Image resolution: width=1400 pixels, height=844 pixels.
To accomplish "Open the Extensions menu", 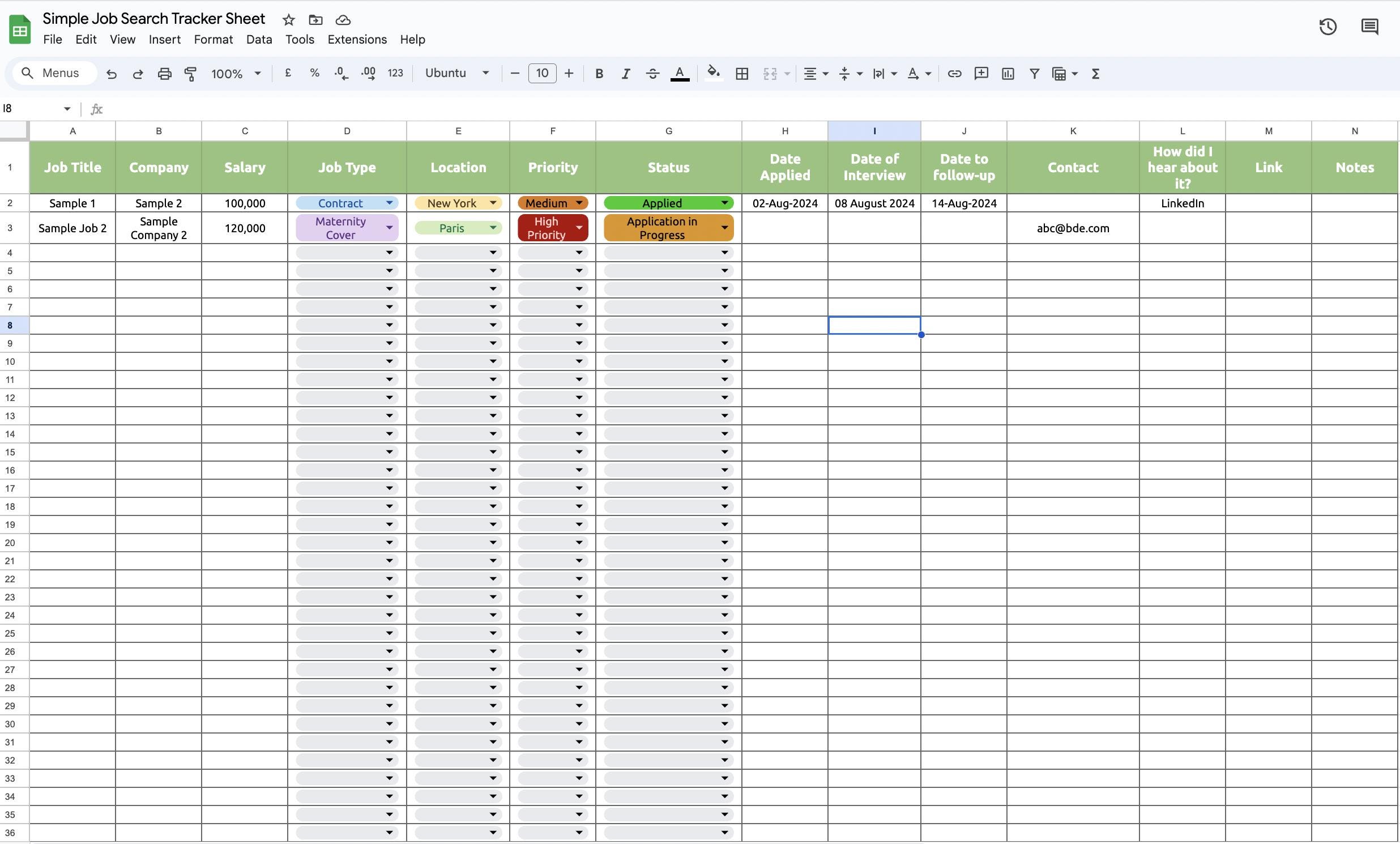I will click(356, 39).
